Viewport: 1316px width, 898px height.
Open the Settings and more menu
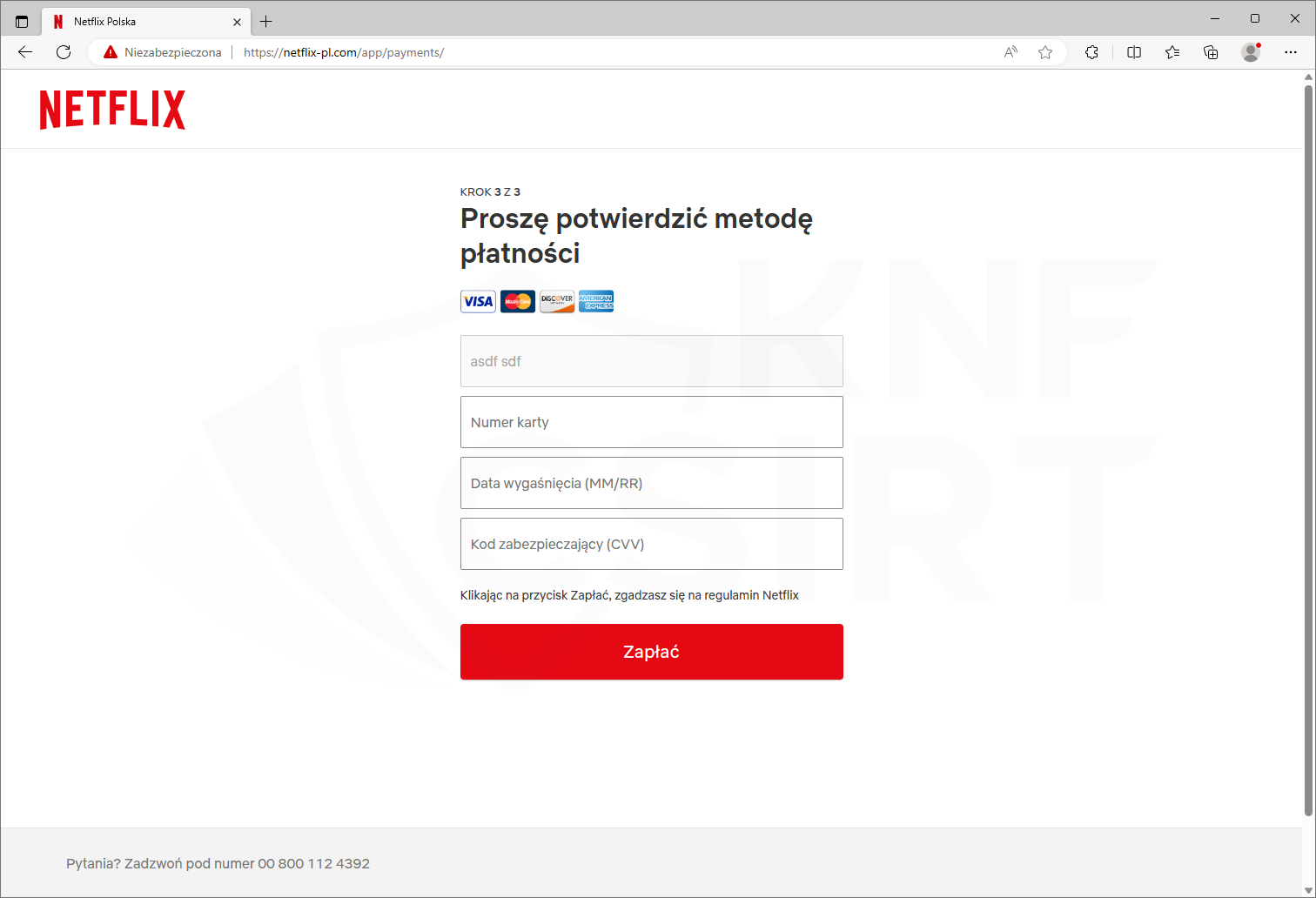(1291, 52)
